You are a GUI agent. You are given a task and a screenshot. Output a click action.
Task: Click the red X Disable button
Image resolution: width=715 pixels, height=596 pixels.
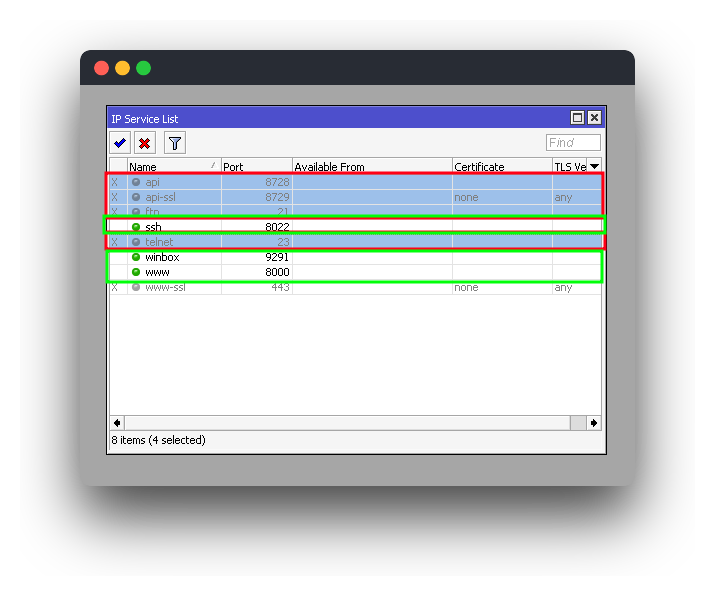pos(145,143)
